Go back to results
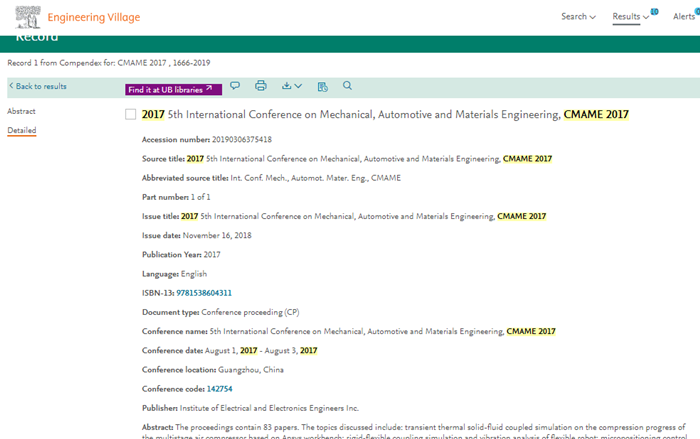Image resolution: width=700 pixels, height=439 pixels. click(x=38, y=86)
